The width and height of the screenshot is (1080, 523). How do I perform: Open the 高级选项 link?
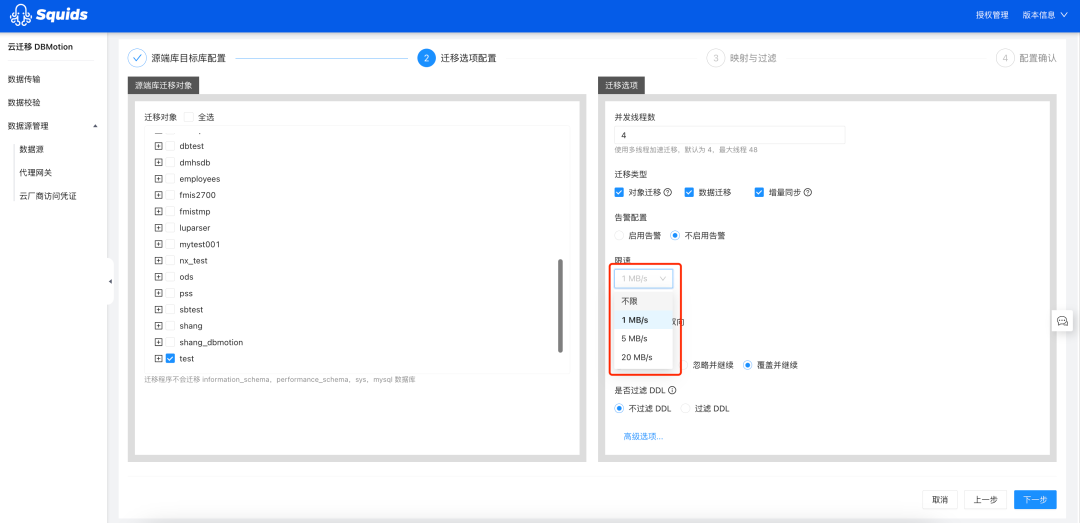643,436
